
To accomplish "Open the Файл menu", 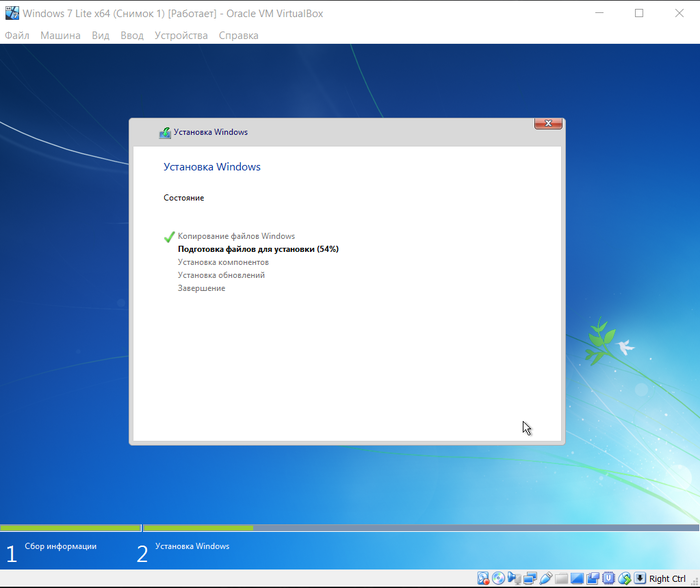I will tap(17, 35).
